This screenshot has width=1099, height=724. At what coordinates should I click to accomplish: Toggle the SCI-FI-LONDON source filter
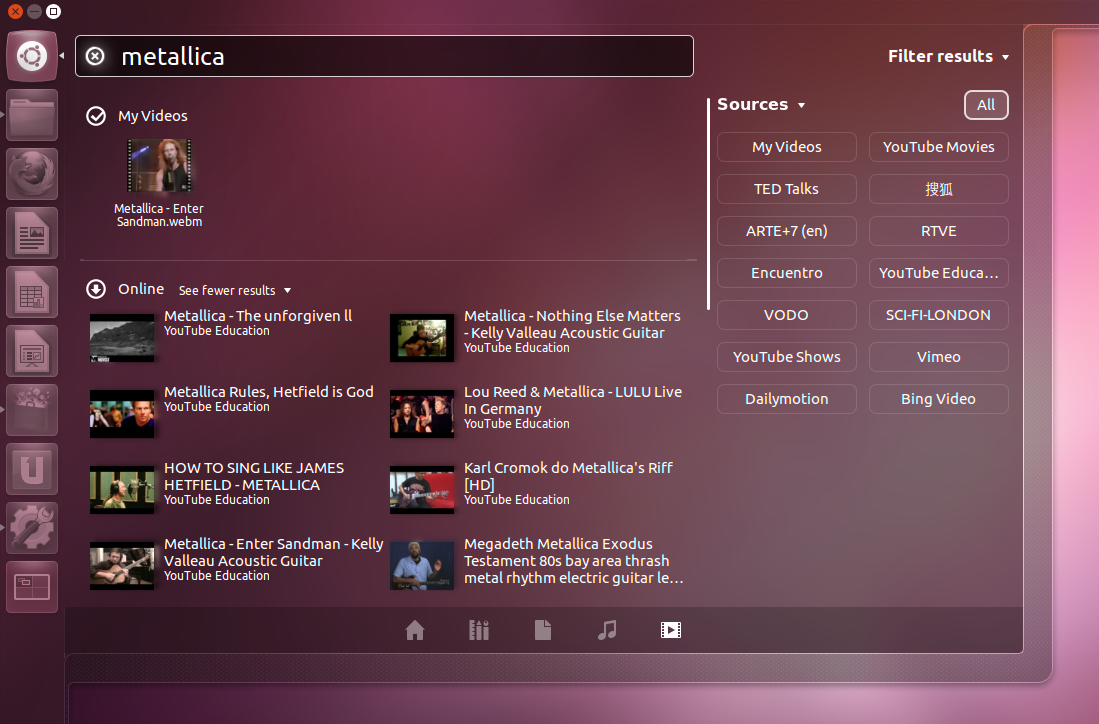tap(938, 315)
